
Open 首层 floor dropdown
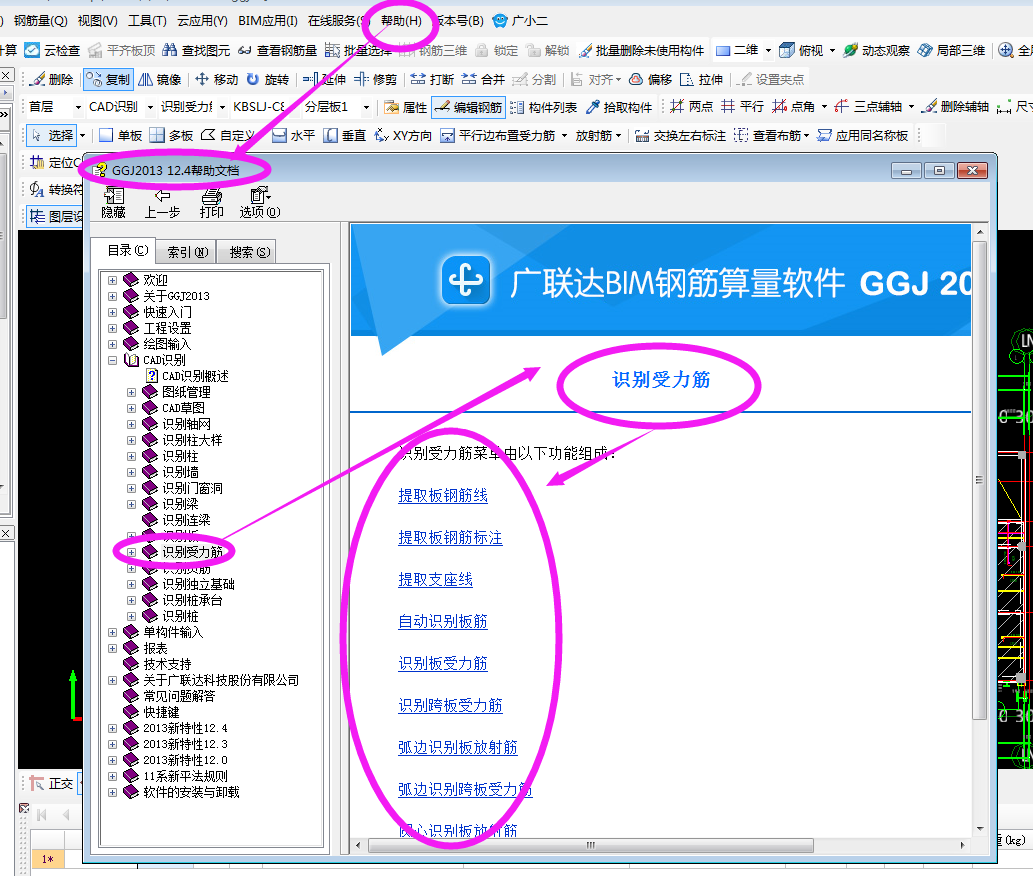78,107
